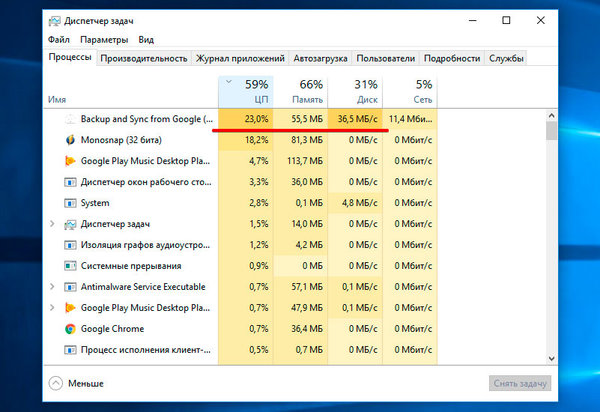
Task: Click the 11,4 Мбит/с network cell
Action: [410, 119]
